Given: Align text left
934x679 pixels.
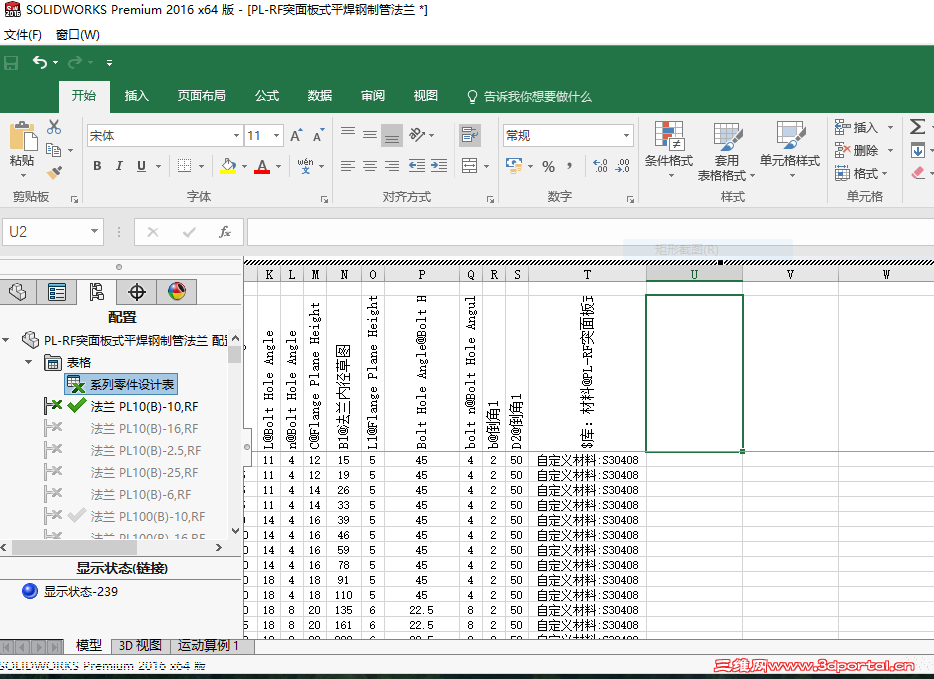Looking at the screenshot, I should 348,166.
